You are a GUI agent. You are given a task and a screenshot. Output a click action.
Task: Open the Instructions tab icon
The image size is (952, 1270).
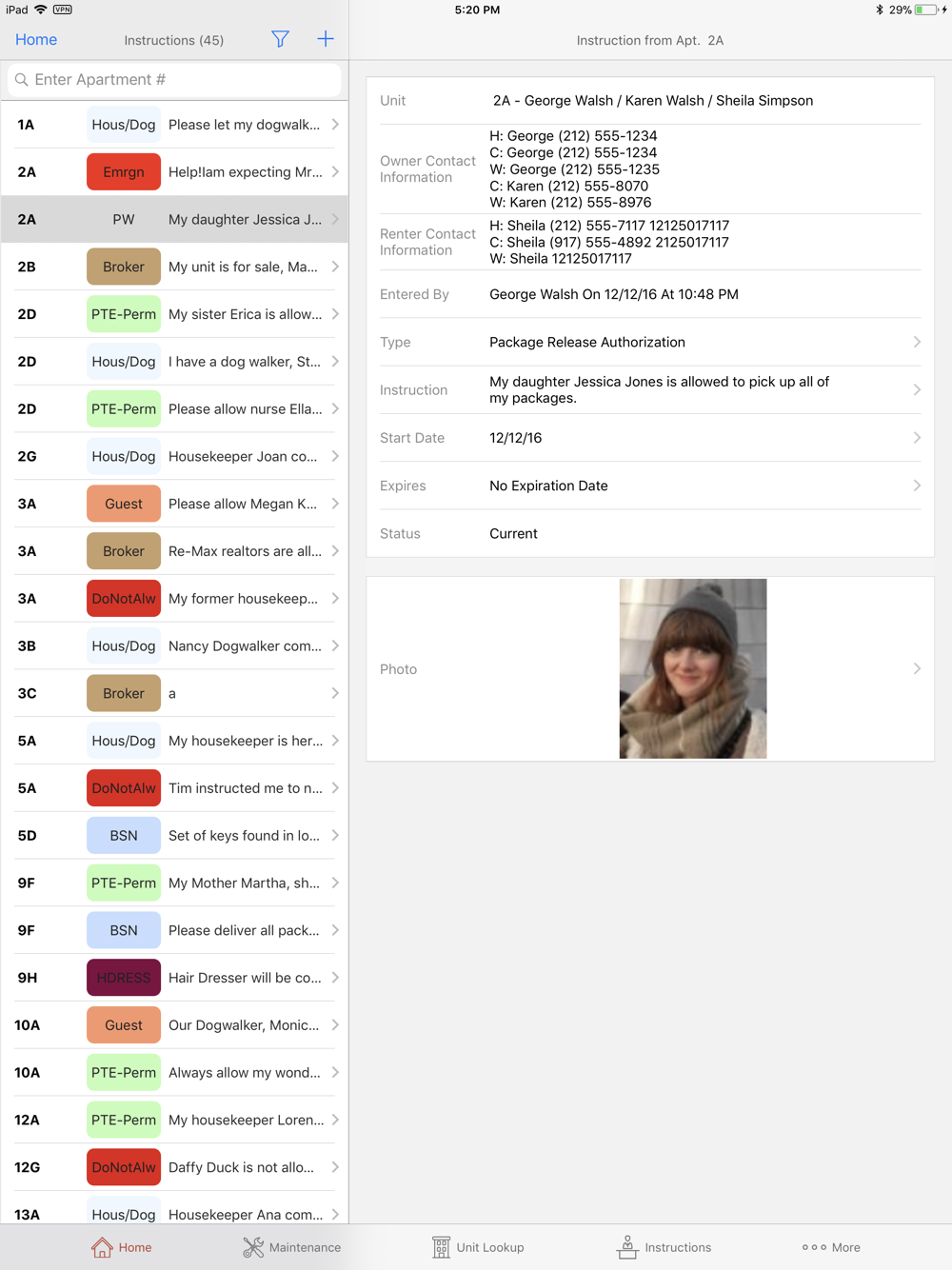click(627, 1247)
